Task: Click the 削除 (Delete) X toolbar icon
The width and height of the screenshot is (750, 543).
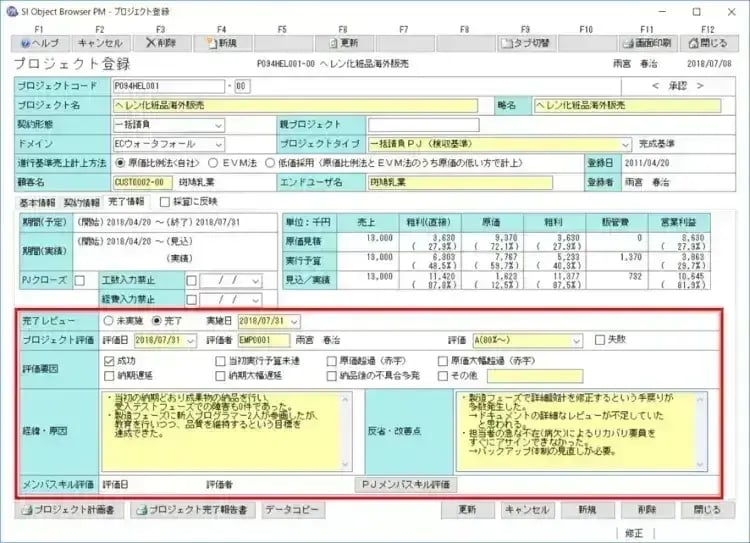Action: pos(160,43)
